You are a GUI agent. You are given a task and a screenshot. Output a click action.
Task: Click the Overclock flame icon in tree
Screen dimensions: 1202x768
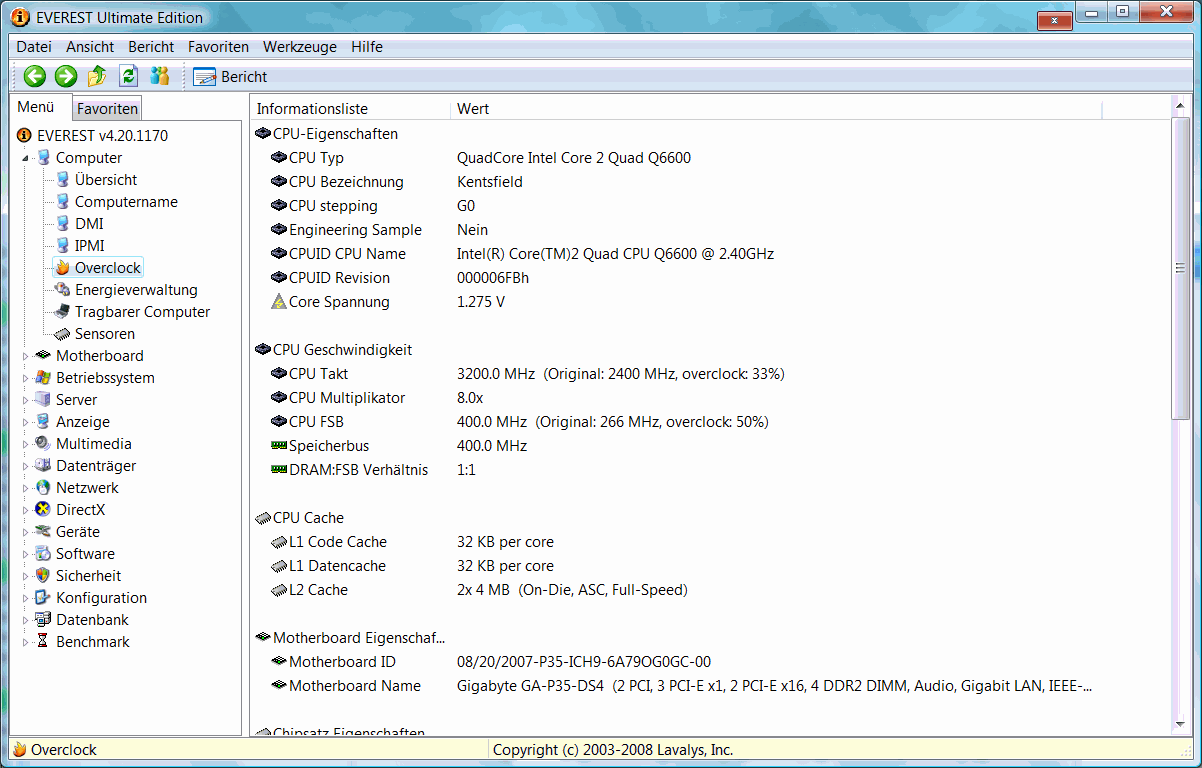(62, 267)
